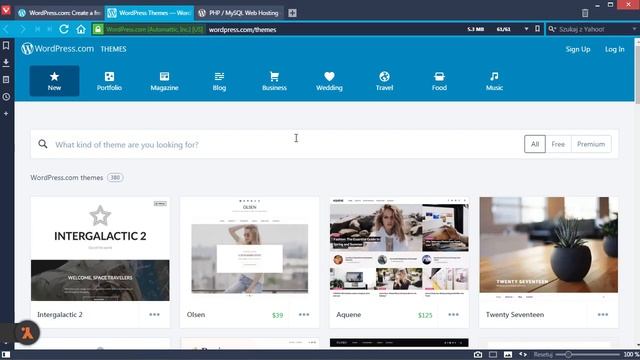This screenshot has height=360, width=640.
Task: Click the fast forward navigation button
Action: click(x=49, y=29)
